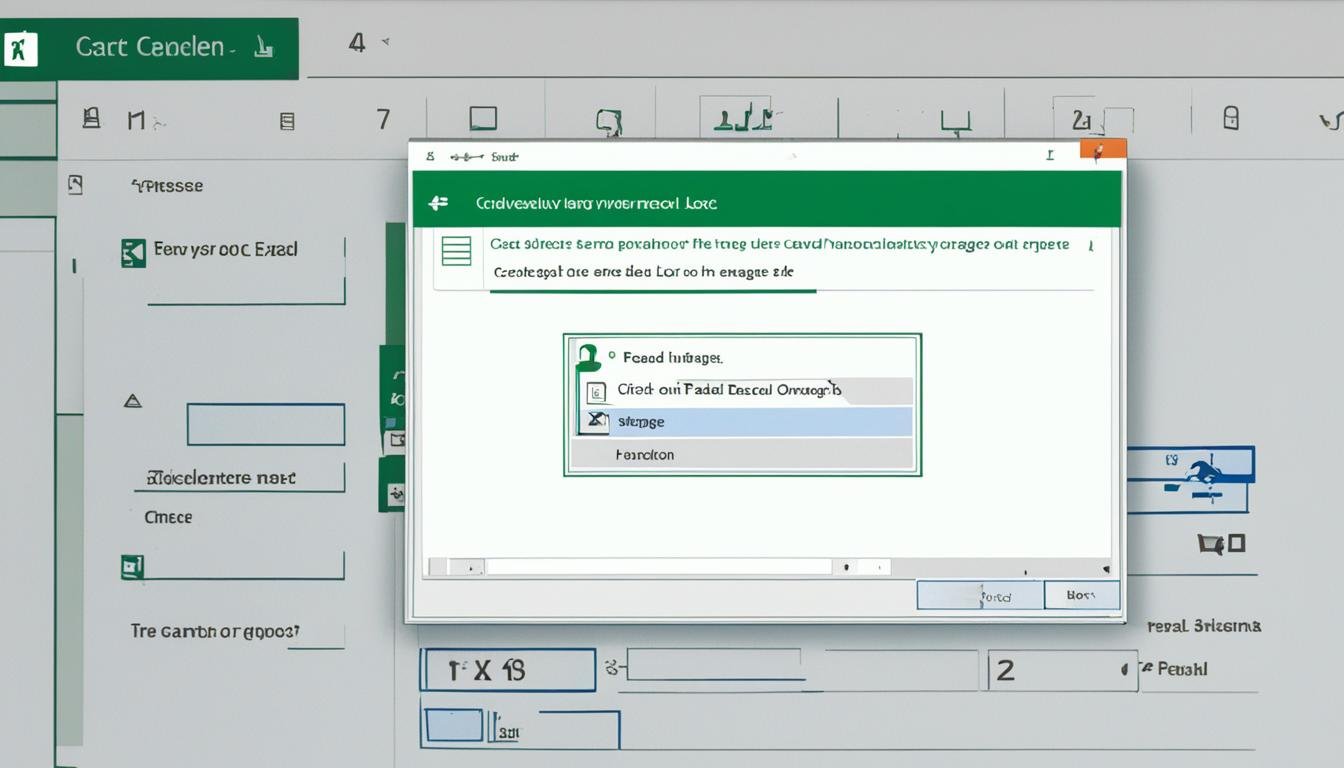The height and width of the screenshot is (768, 1344).
Task: Click the green list icon in the dialog
Action: [456, 250]
